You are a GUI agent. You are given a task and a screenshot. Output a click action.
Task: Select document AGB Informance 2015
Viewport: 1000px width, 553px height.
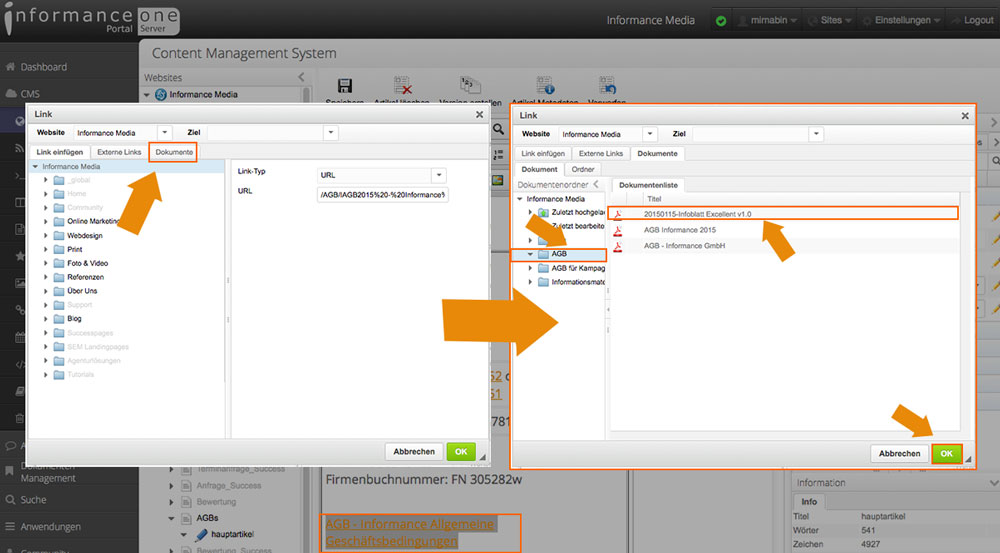[x=680, y=230]
